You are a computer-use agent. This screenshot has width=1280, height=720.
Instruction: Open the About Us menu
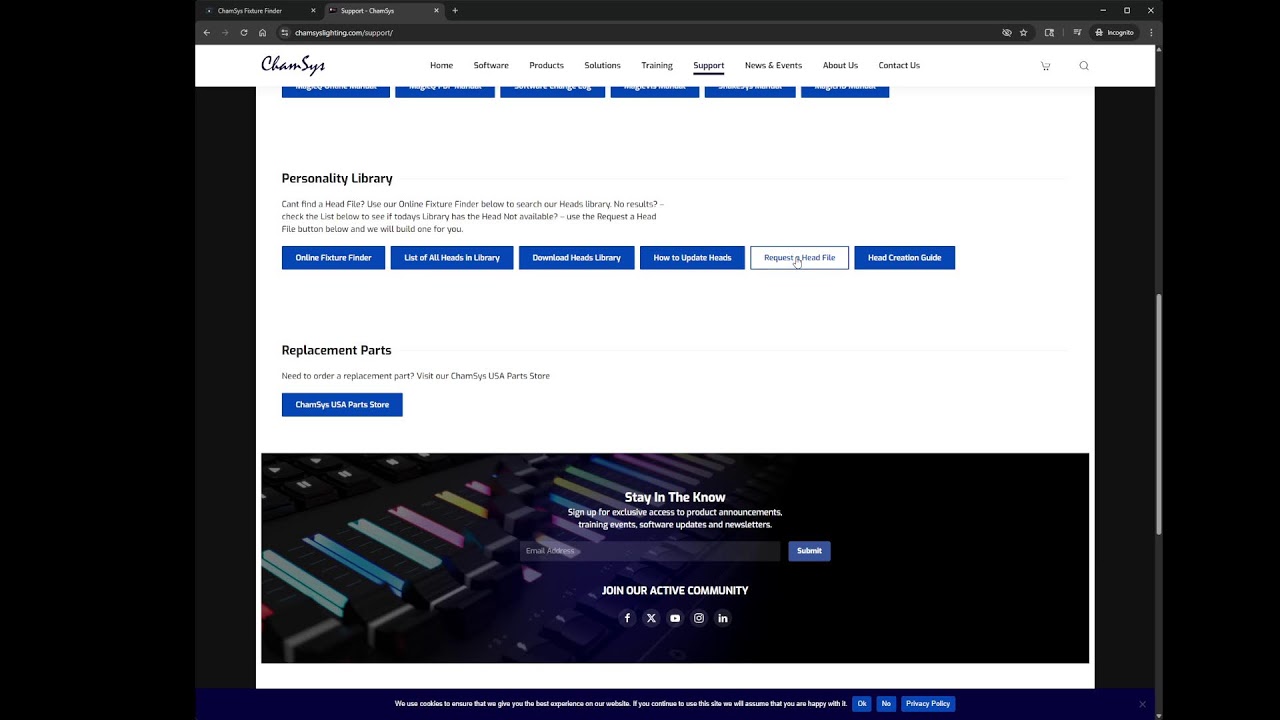tap(840, 66)
